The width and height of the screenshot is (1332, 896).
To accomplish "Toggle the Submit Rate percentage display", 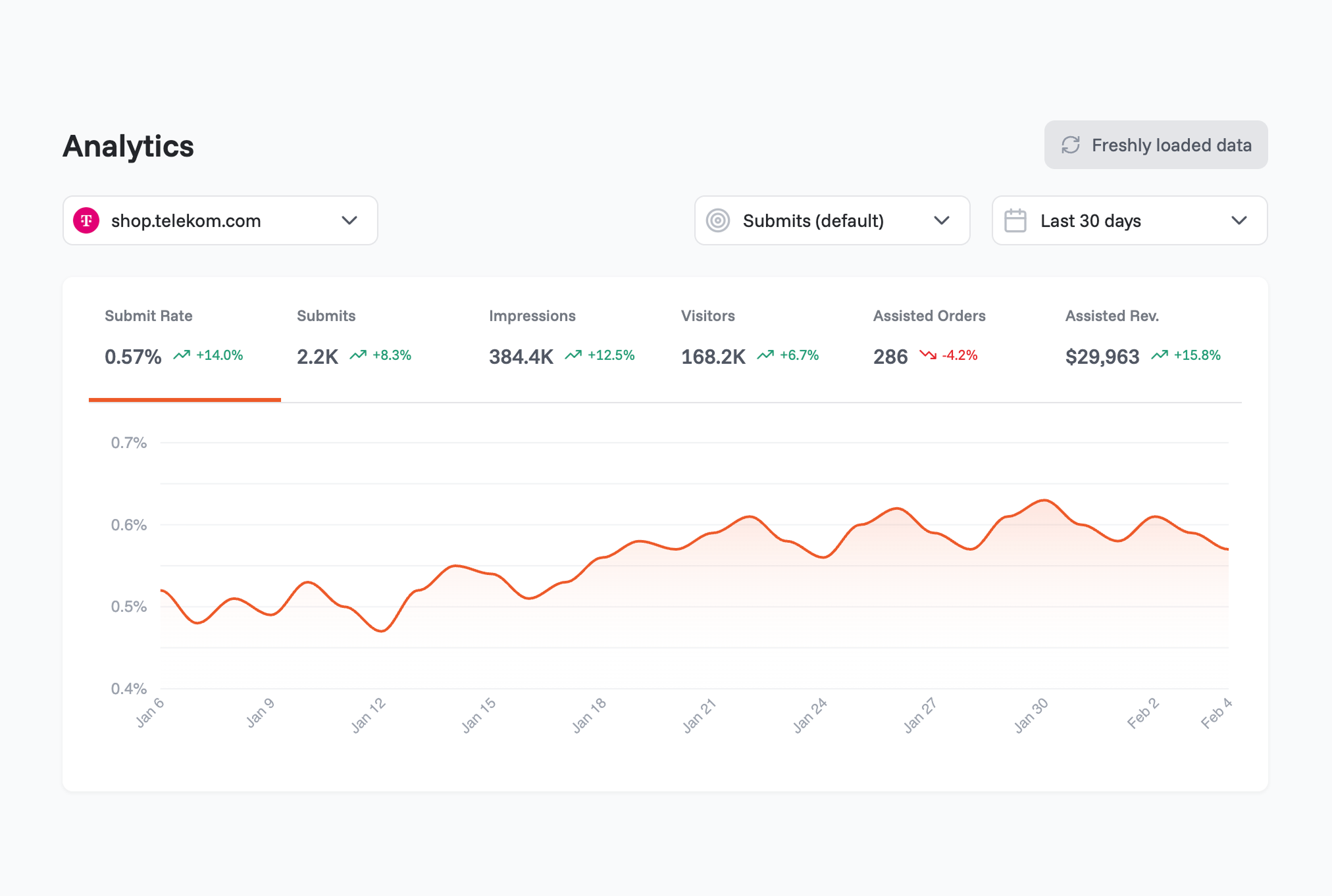I will click(132, 357).
